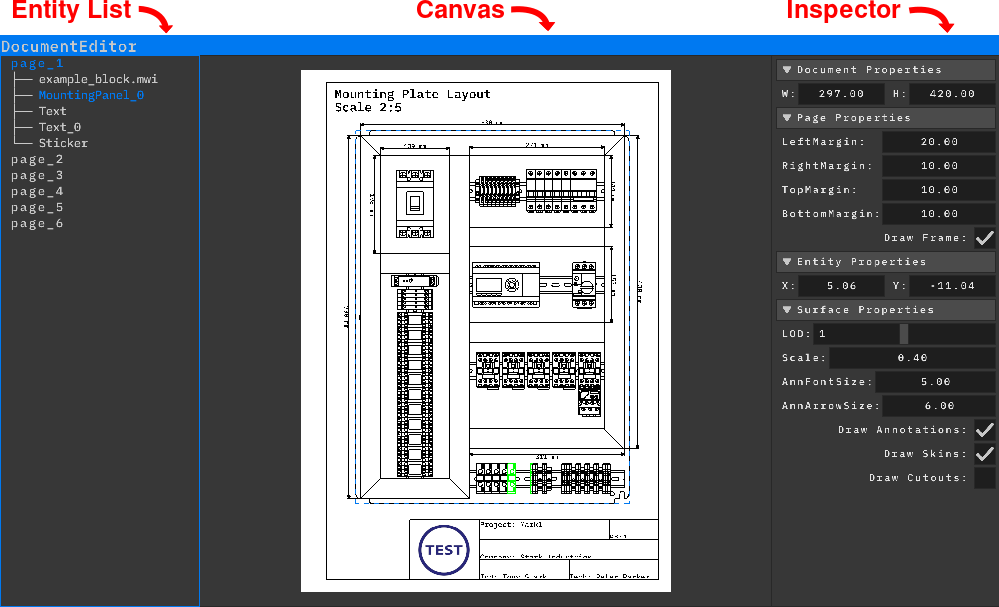Edit the document width field
The image size is (999, 607).
click(x=841, y=94)
